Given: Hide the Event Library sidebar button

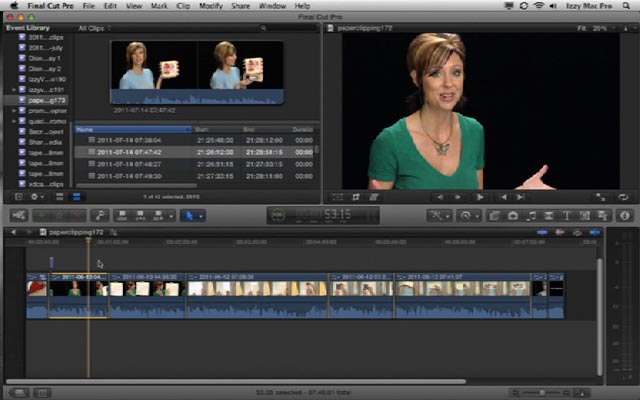Looking at the screenshot, I should coord(19,197).
